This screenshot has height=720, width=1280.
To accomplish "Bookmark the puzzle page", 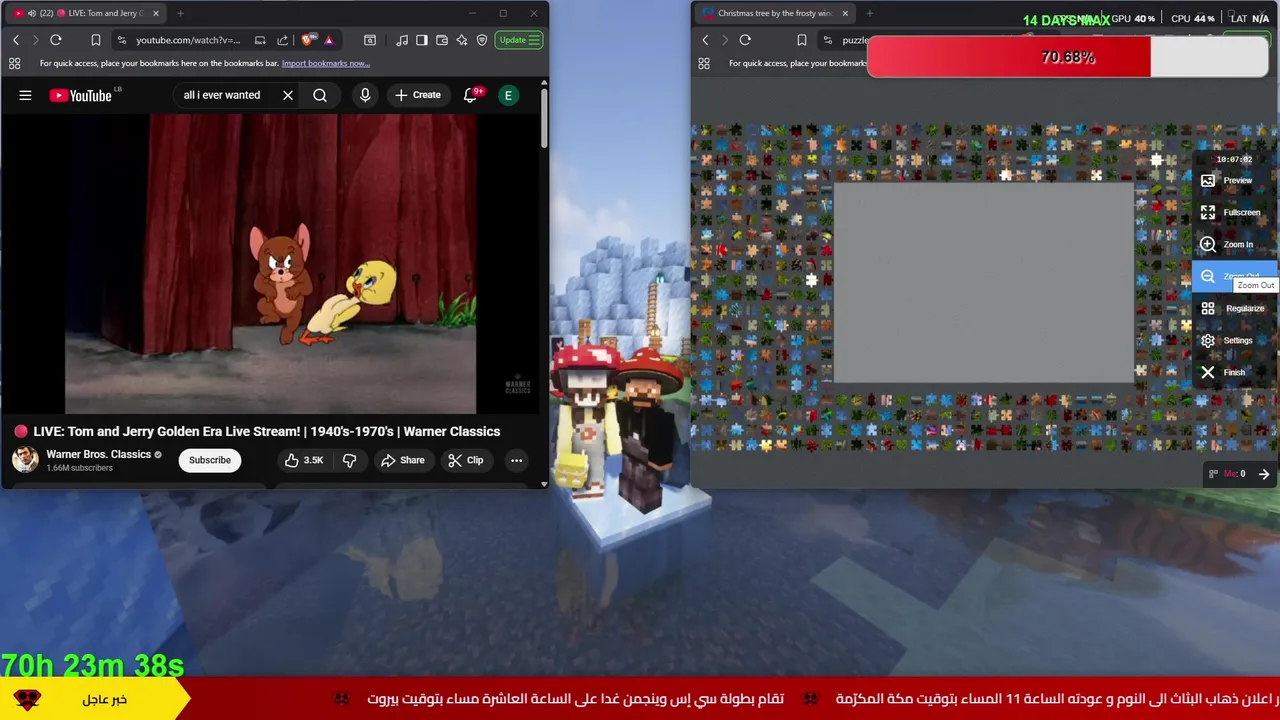I will (x=801, y=40).
